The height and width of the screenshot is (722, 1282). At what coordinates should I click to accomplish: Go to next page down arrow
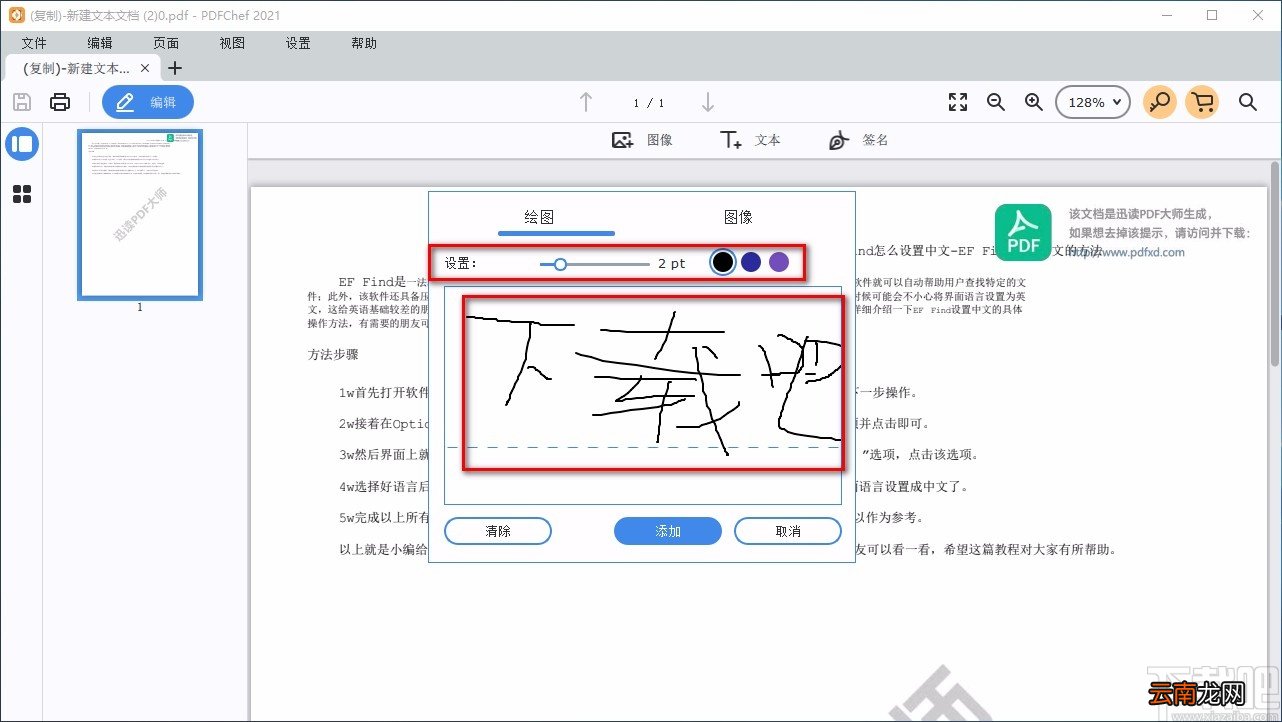[708, 102]
